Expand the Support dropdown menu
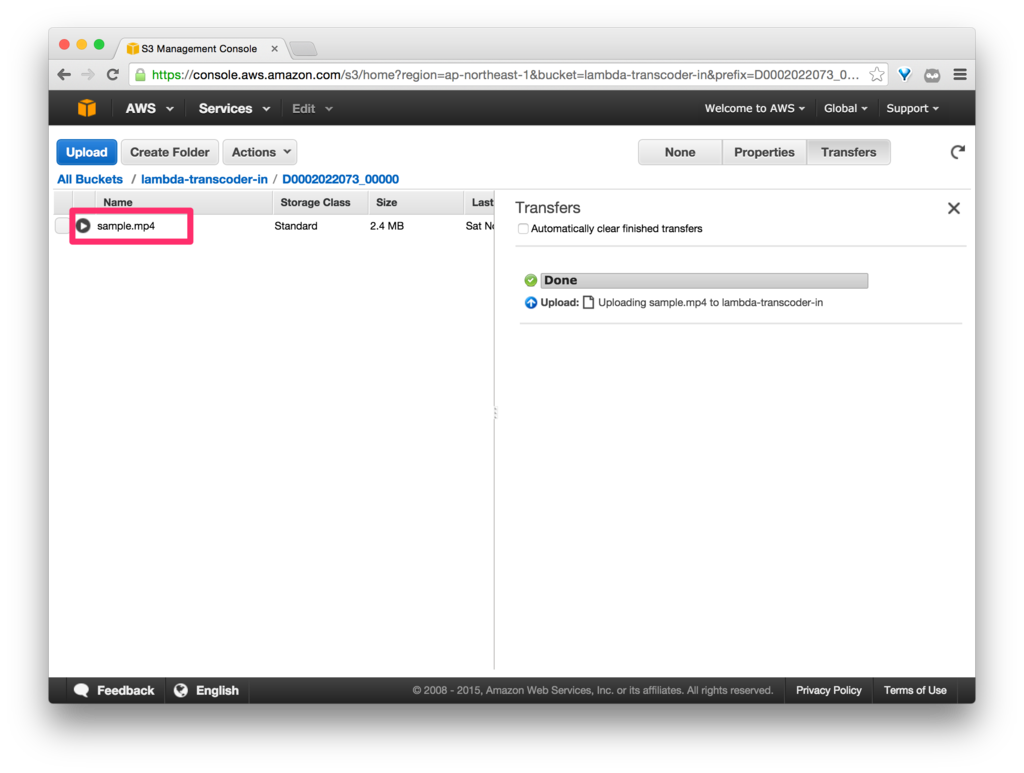The height and width of the screenshot is (773, 1024). pyautogui.click(x=912, y=108)
